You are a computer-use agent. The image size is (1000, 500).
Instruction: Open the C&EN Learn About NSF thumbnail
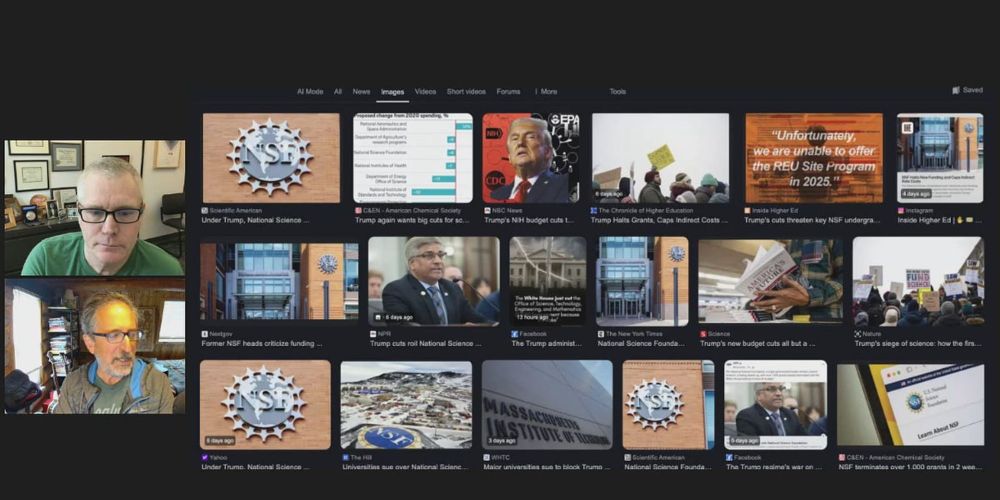tap(910, 404)
